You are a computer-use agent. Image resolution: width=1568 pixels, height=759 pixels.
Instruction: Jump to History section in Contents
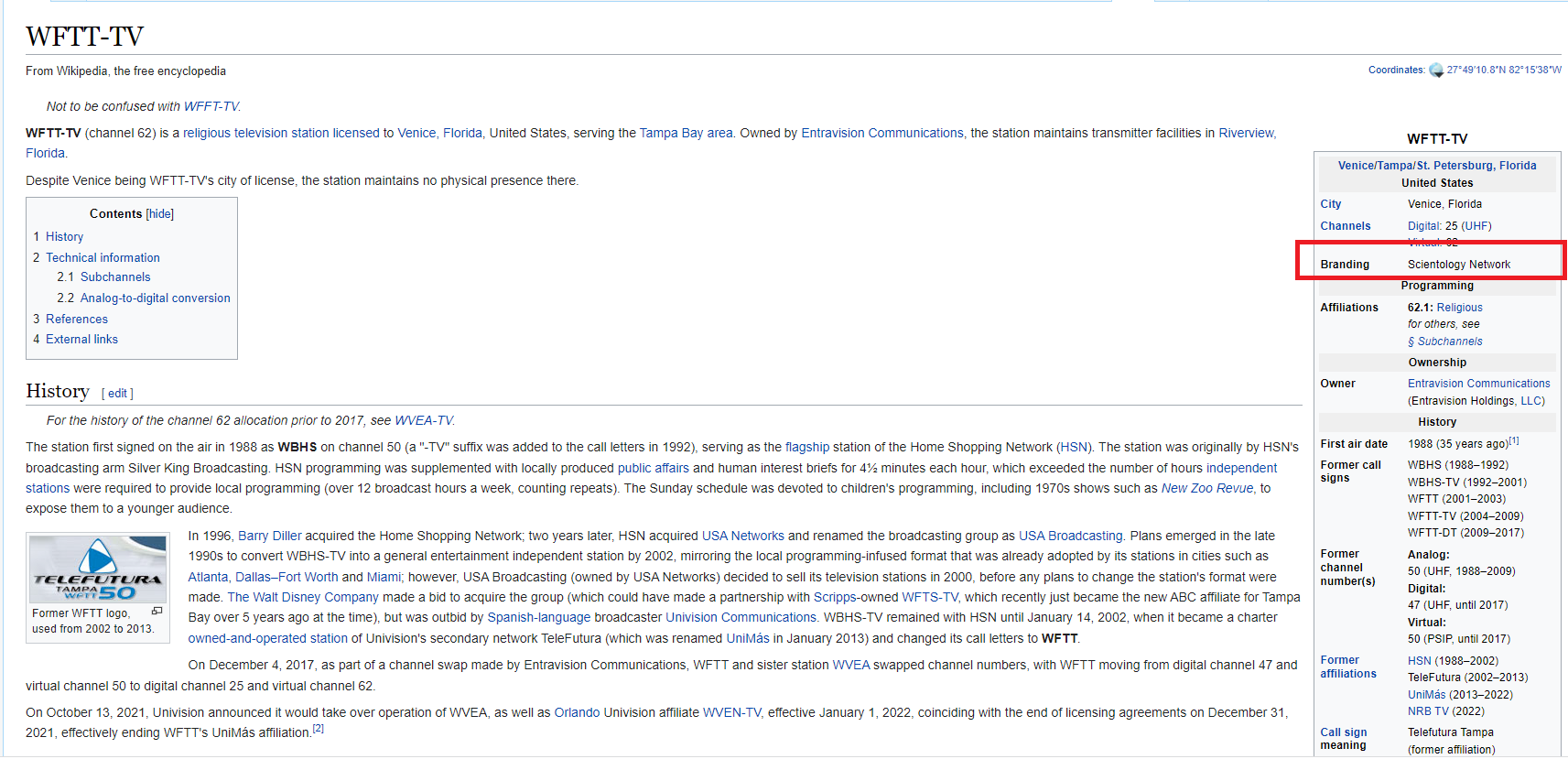64,237
